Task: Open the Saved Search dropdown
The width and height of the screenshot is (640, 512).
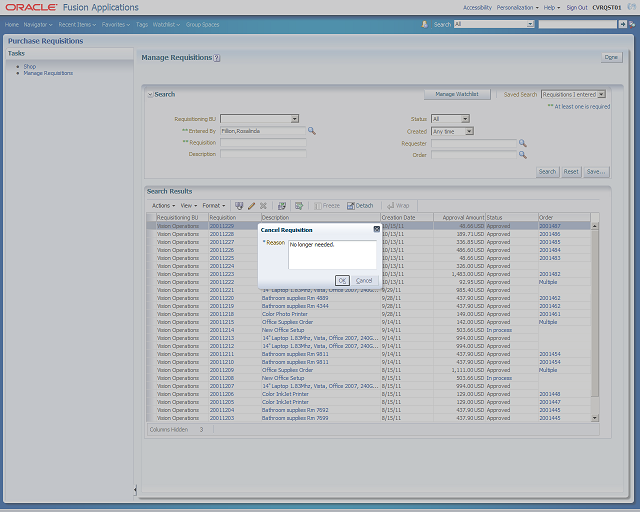Action: click(x=601, y=94)
